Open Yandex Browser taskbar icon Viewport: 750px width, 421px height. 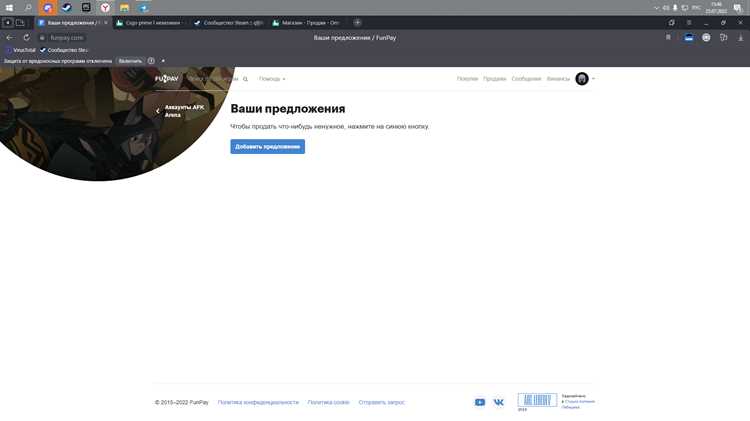tap(105, 8)
